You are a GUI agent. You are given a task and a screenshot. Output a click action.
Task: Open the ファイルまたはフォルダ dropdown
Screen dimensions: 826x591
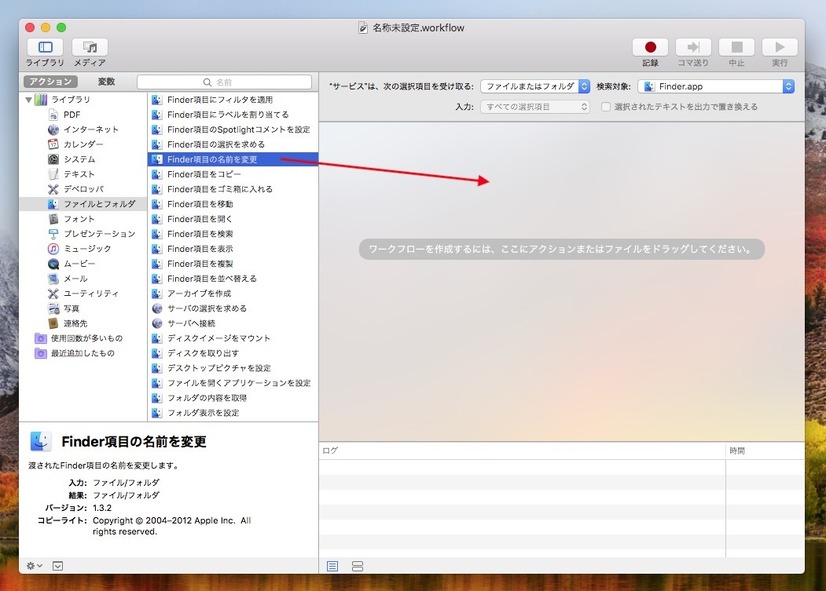point(535,87)
